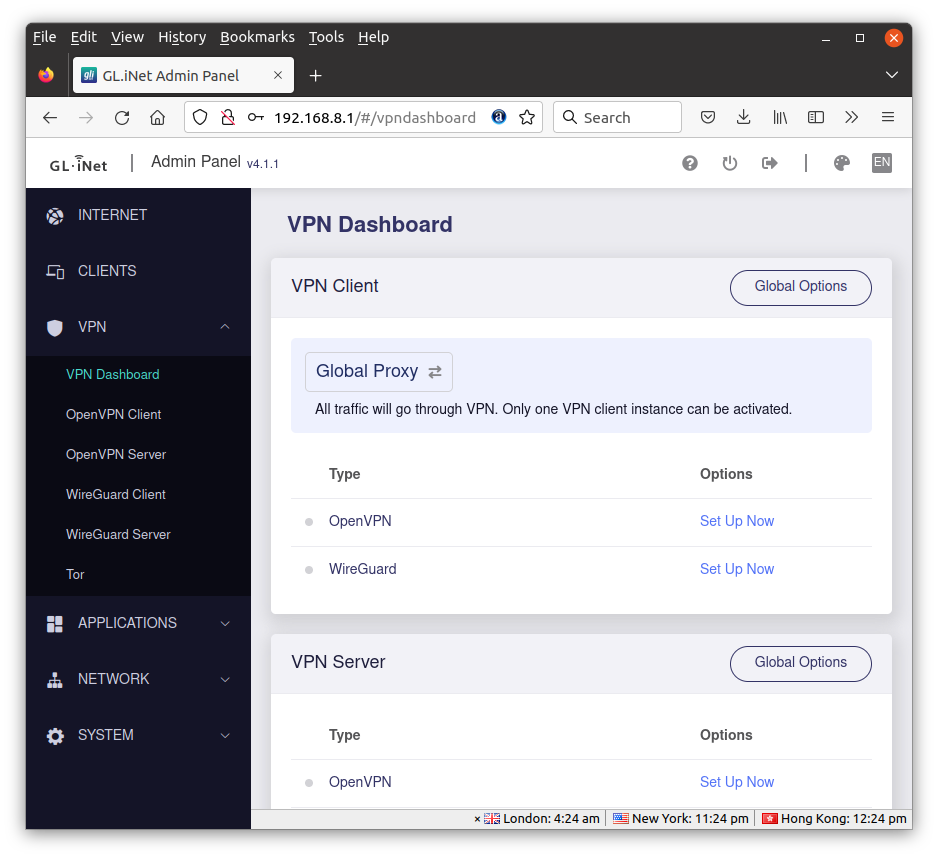Open the Help menu
Image resolution: width=938 pixels, height=858 pixels.
pyautogui.click(x=373, y=37)
